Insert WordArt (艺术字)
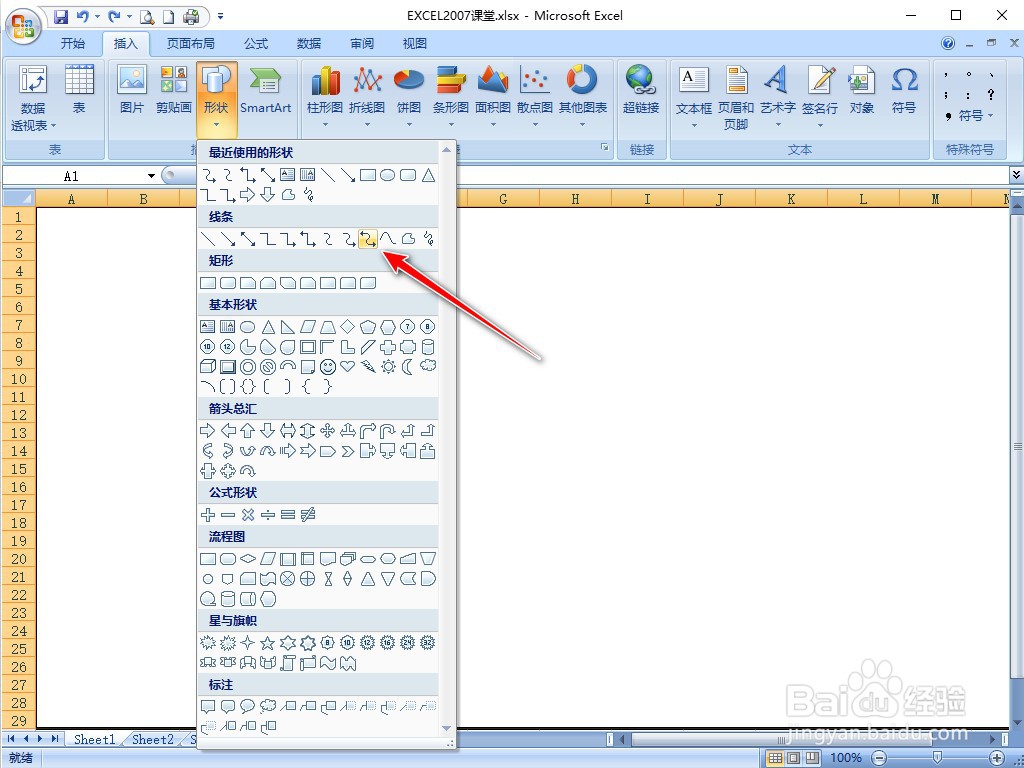This screenshot has width=1024, height=768. (x=777, y=97)
